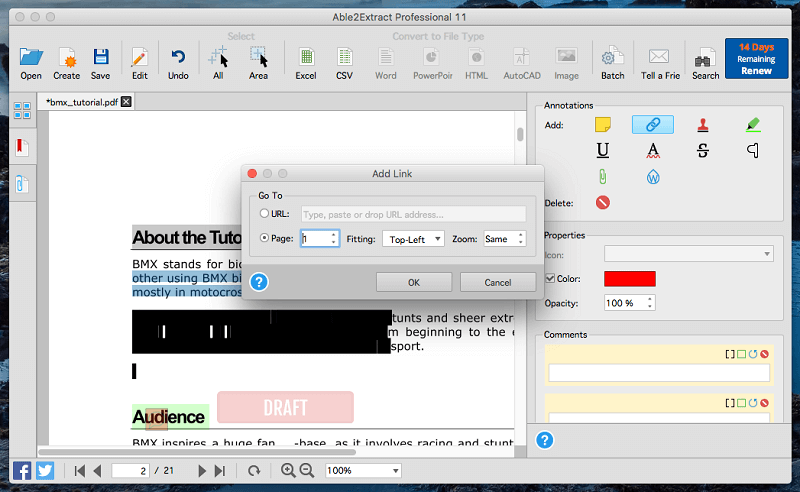The image size is (800, 492).
Task: Open help in Add Link dialog
Action: point(259,282)
